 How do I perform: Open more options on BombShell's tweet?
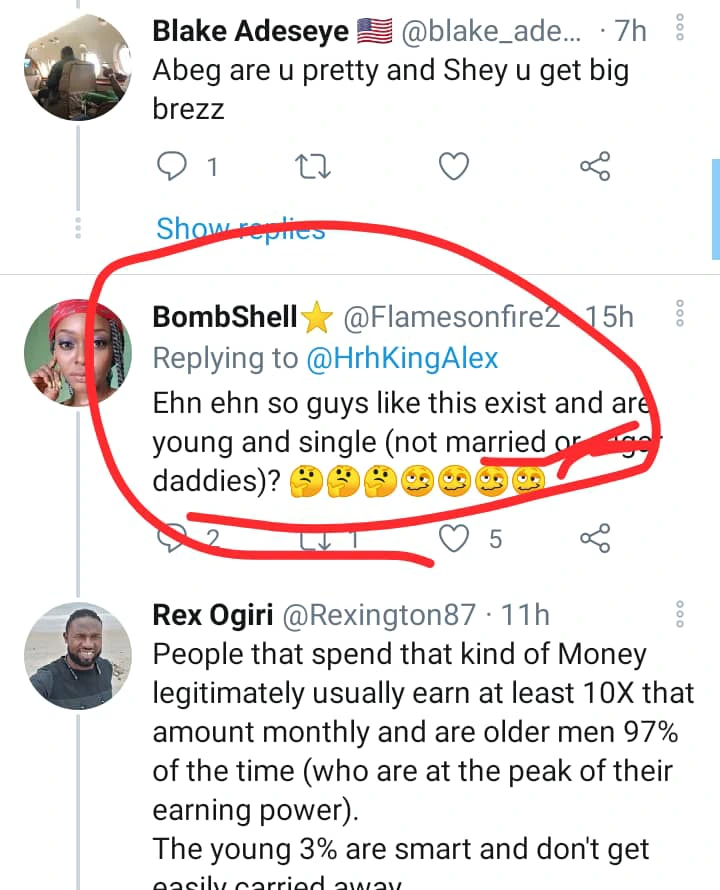680,314
